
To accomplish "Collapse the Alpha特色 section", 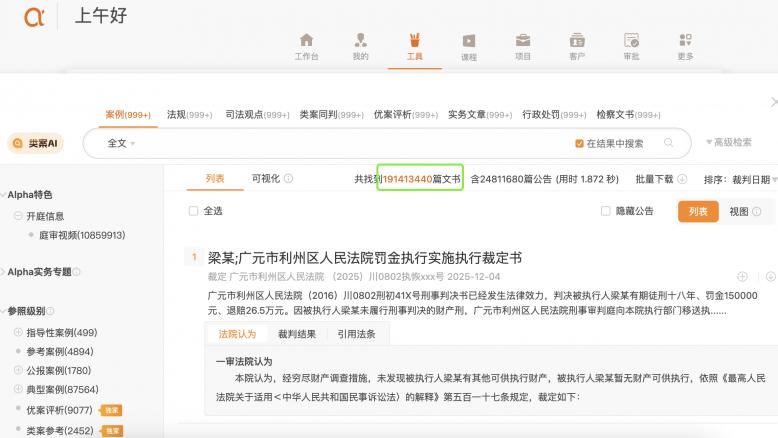I will coord(4,194).
